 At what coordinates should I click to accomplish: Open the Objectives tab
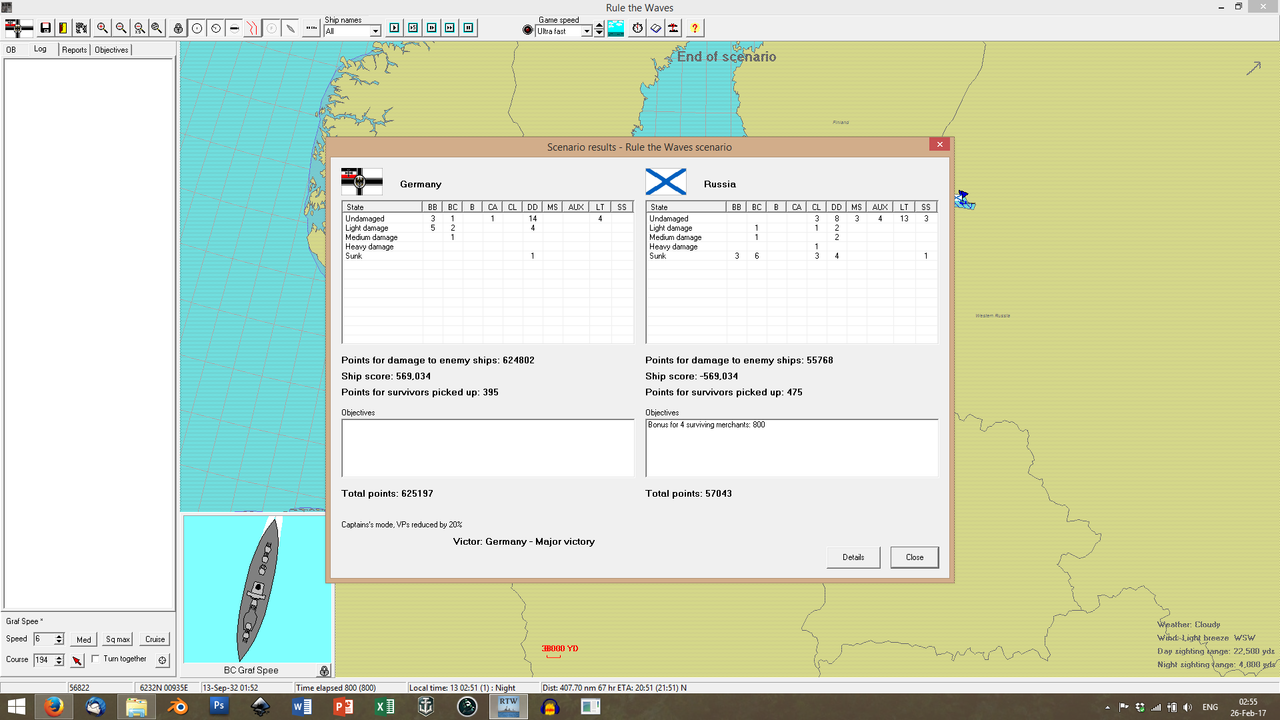(111, 49)
